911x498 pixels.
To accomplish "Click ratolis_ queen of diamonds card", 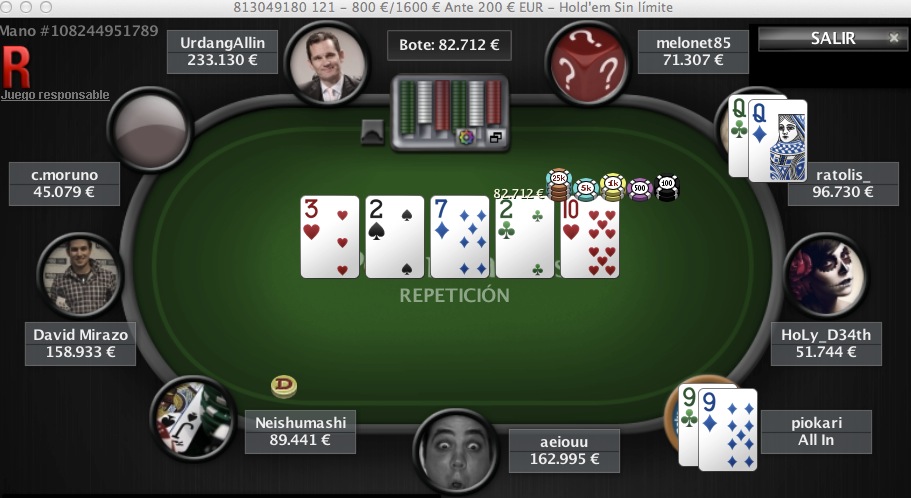I will [777, 140].
